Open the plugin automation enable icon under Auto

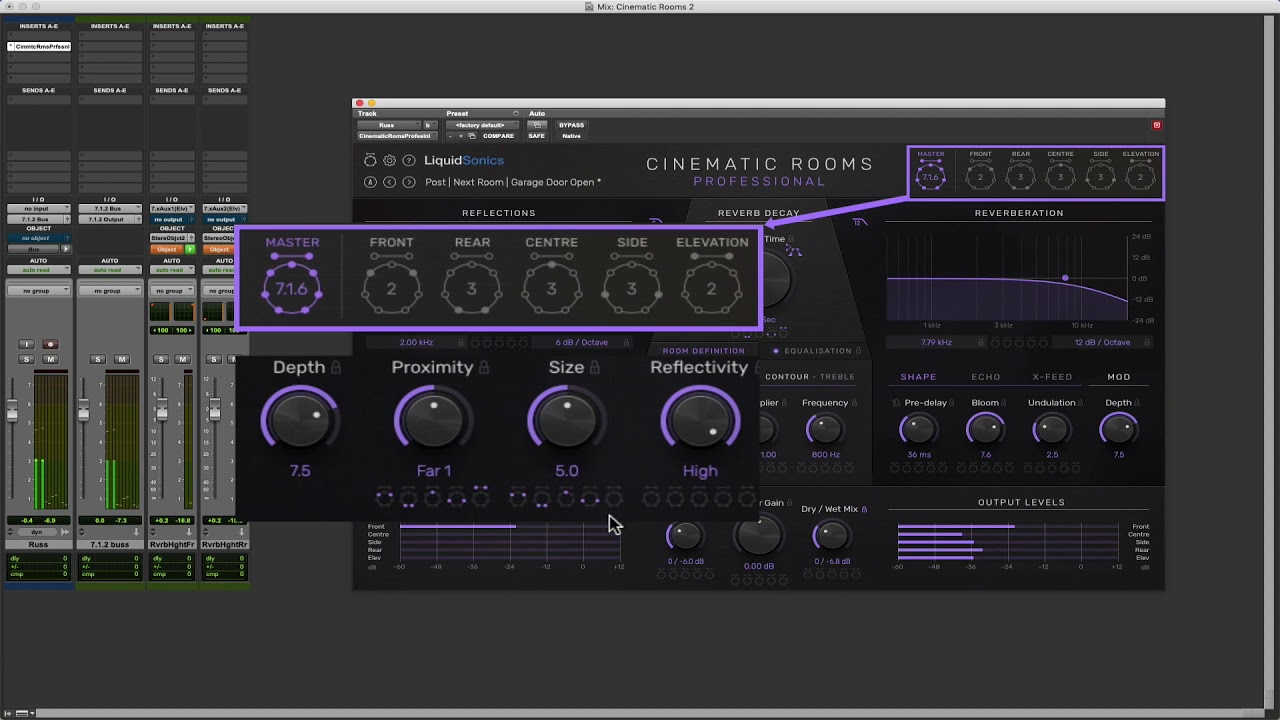[536, 125]
